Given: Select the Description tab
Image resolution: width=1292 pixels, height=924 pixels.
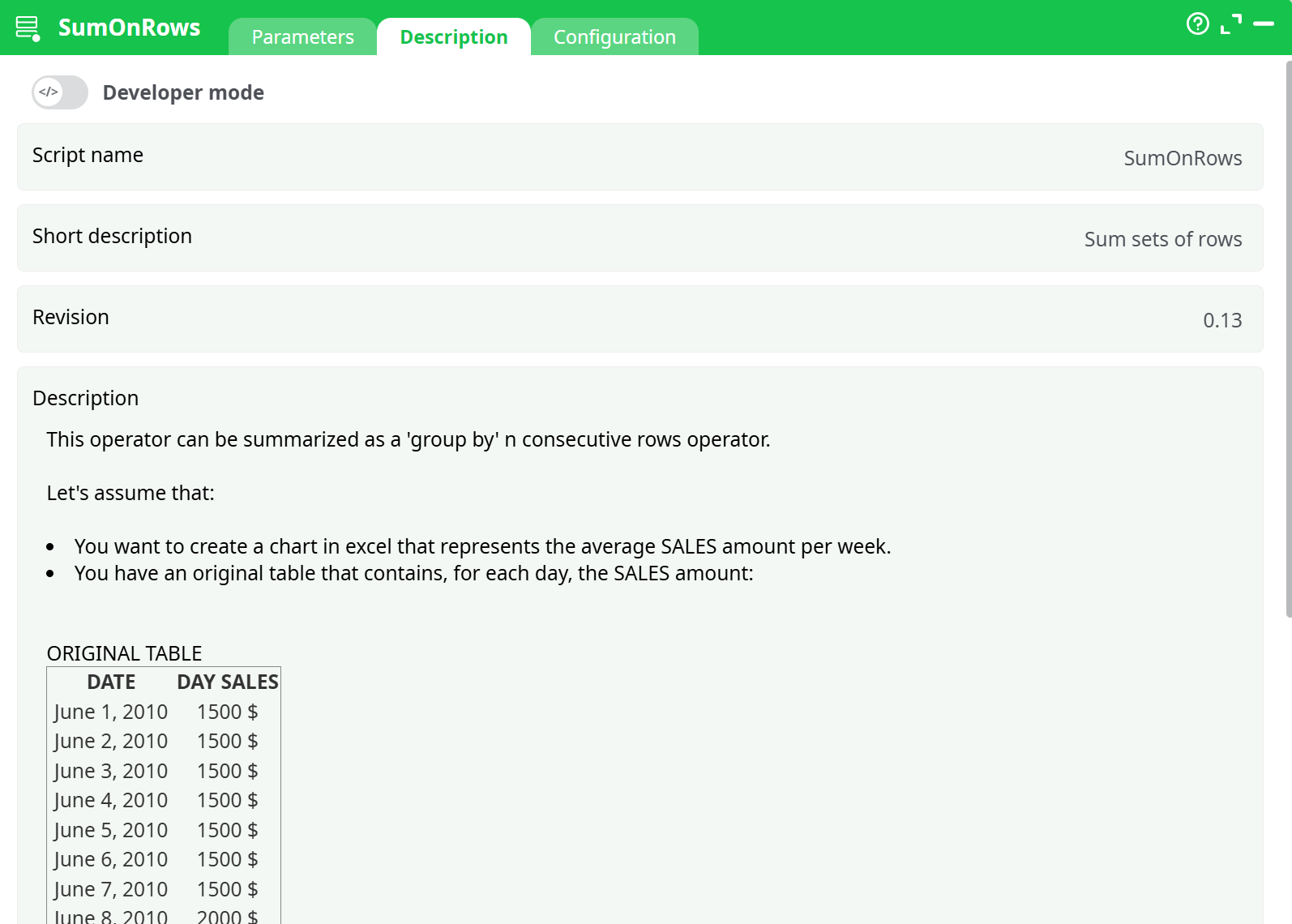Looking at the screenshot, I should click(x=453, y=37).
